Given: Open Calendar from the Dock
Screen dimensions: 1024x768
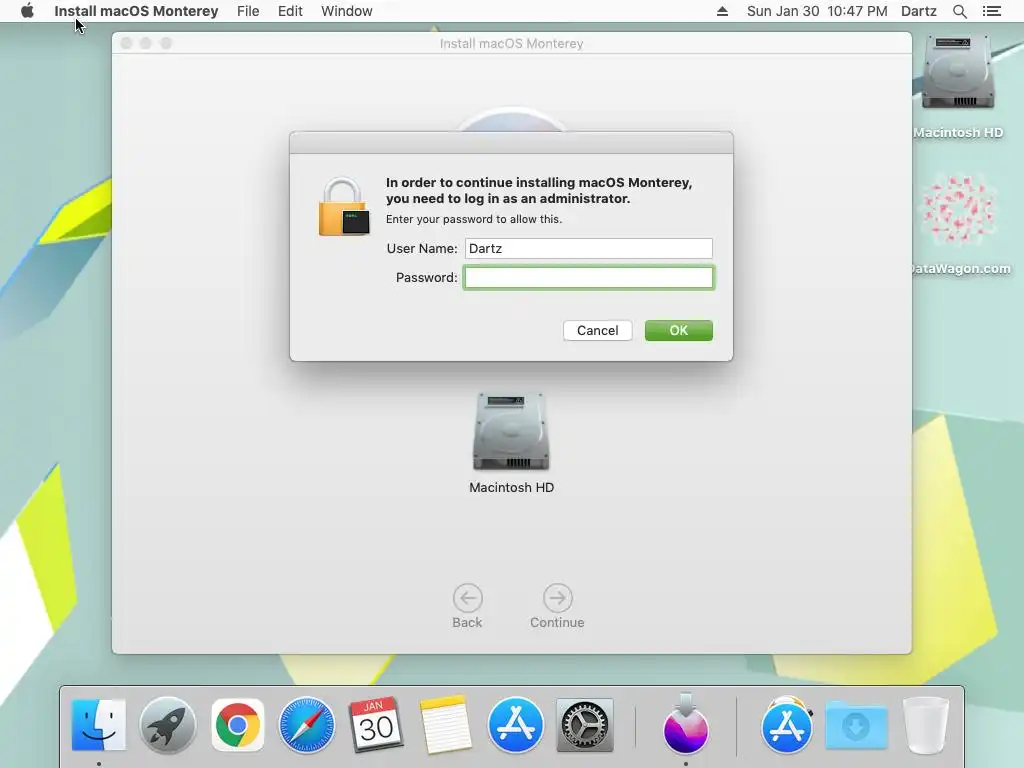Looking at the screenshot, I should pos(376,725).
